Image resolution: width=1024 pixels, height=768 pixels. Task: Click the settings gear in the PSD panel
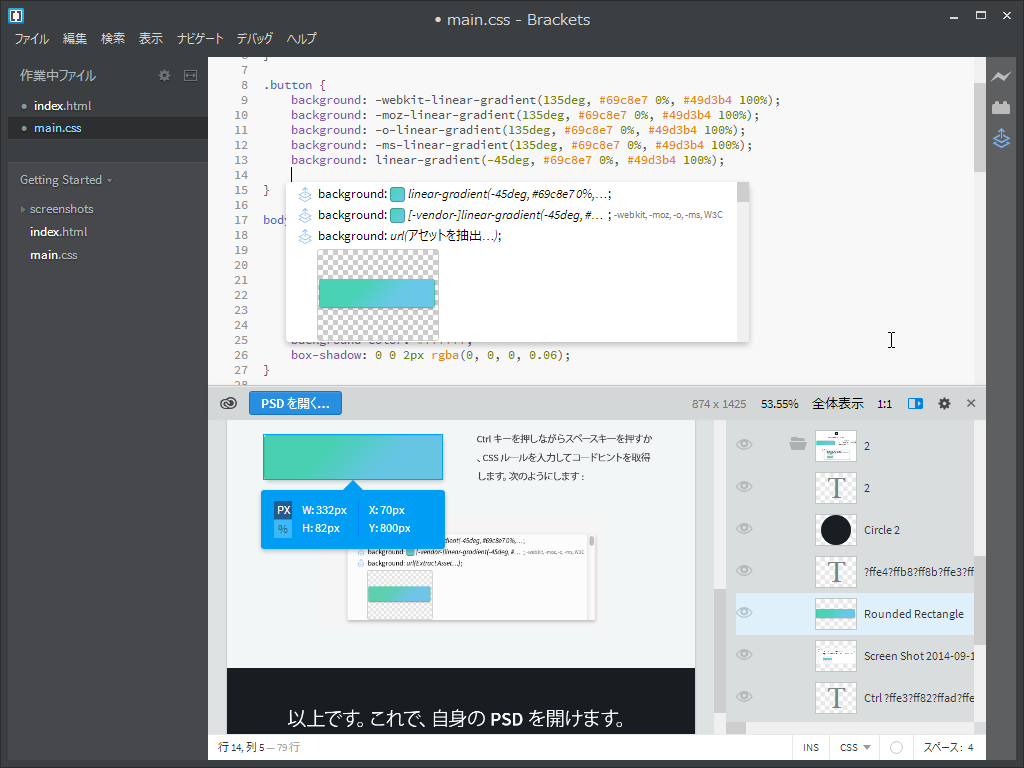coord(944,403)
